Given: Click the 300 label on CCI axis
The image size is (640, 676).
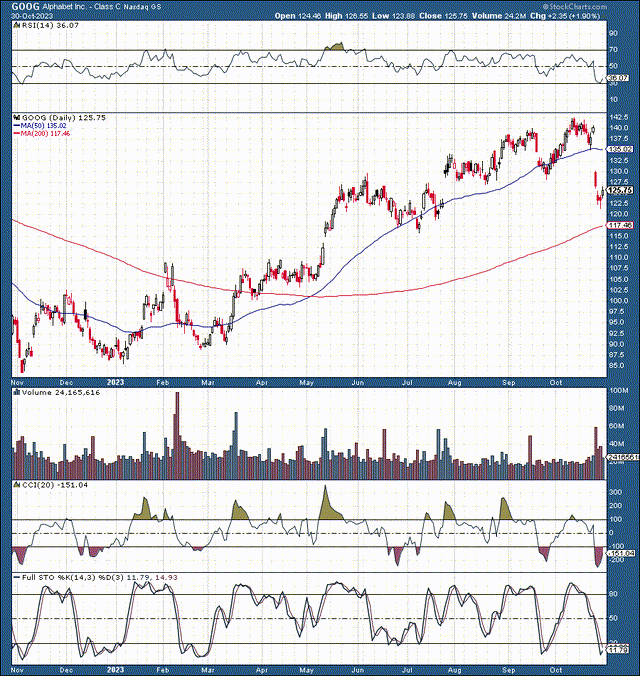Looking at the screenshot, I should 615,492.
